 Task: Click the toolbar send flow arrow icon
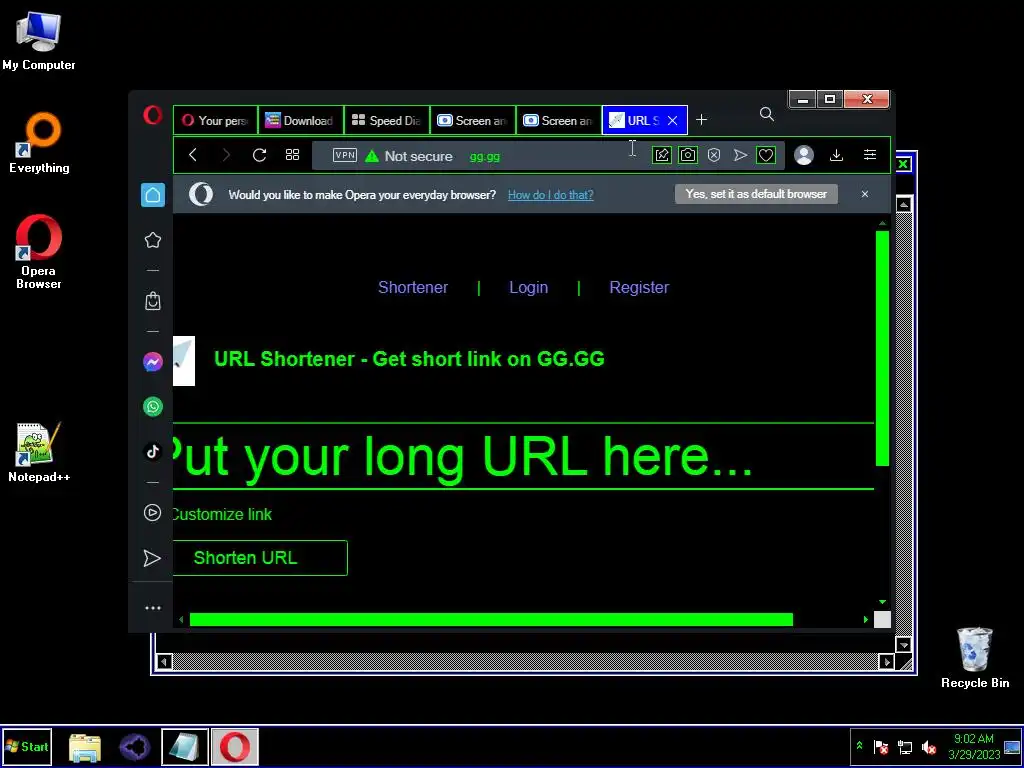(740, 155)
